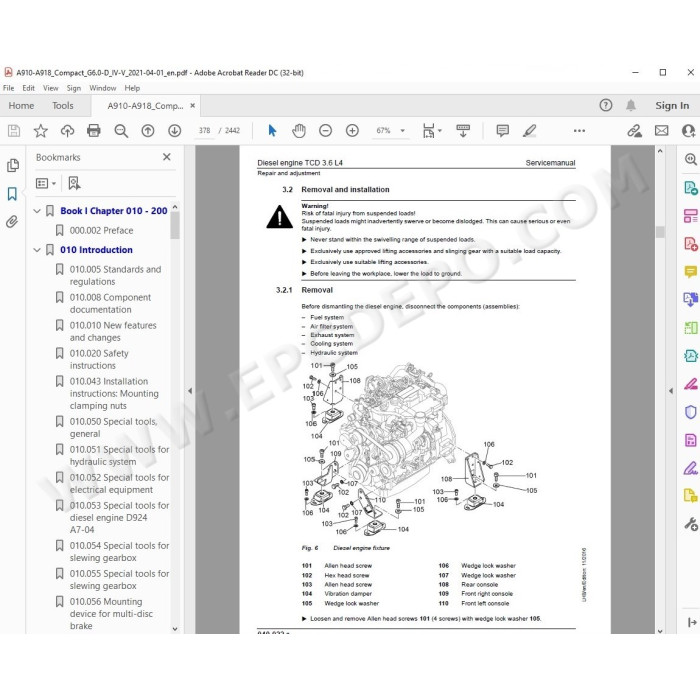Zoom out with minus button
Viewport: 700px width, 700px height.
click(x=325, y=131)
